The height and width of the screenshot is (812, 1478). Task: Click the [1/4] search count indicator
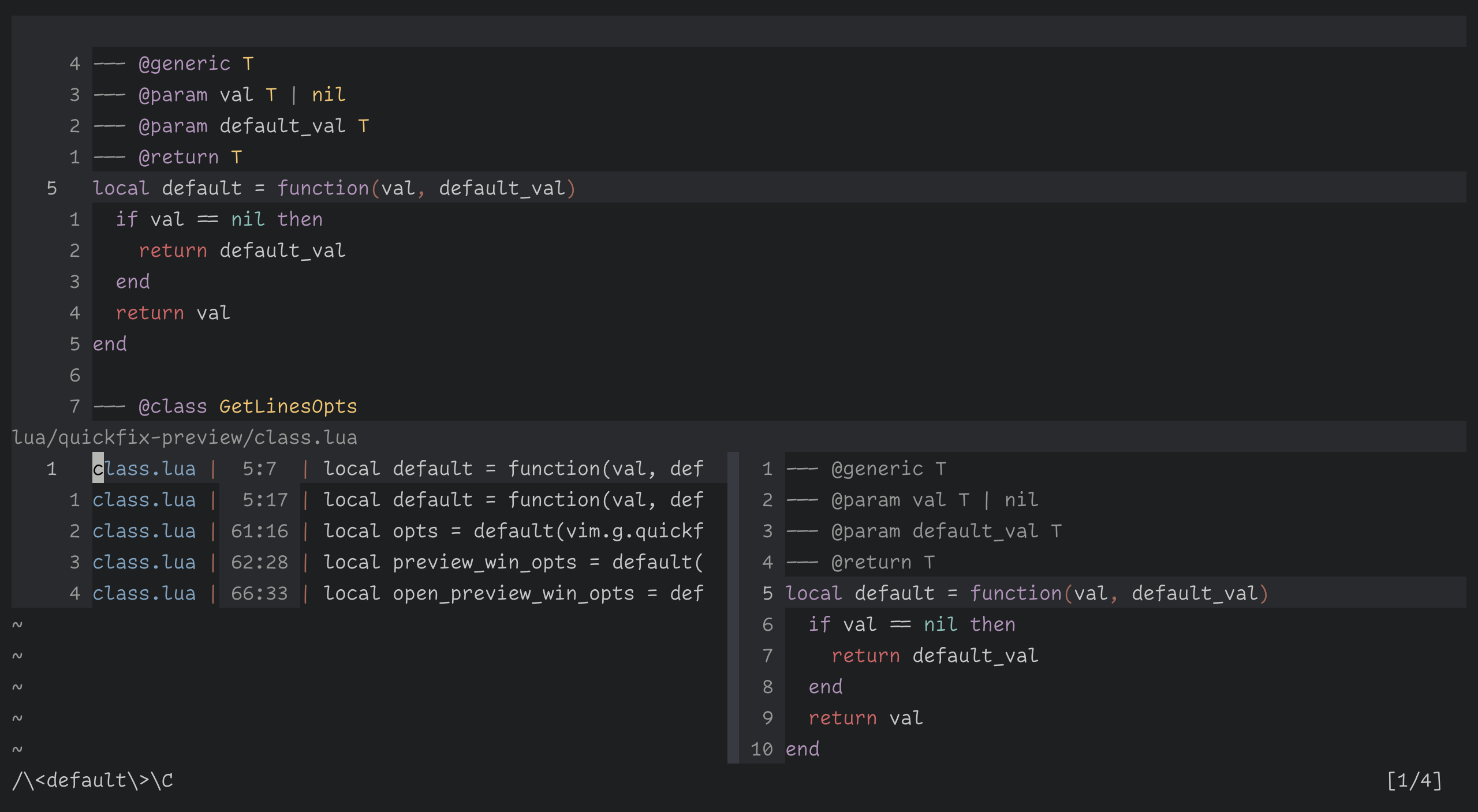tap(1413, 780)
